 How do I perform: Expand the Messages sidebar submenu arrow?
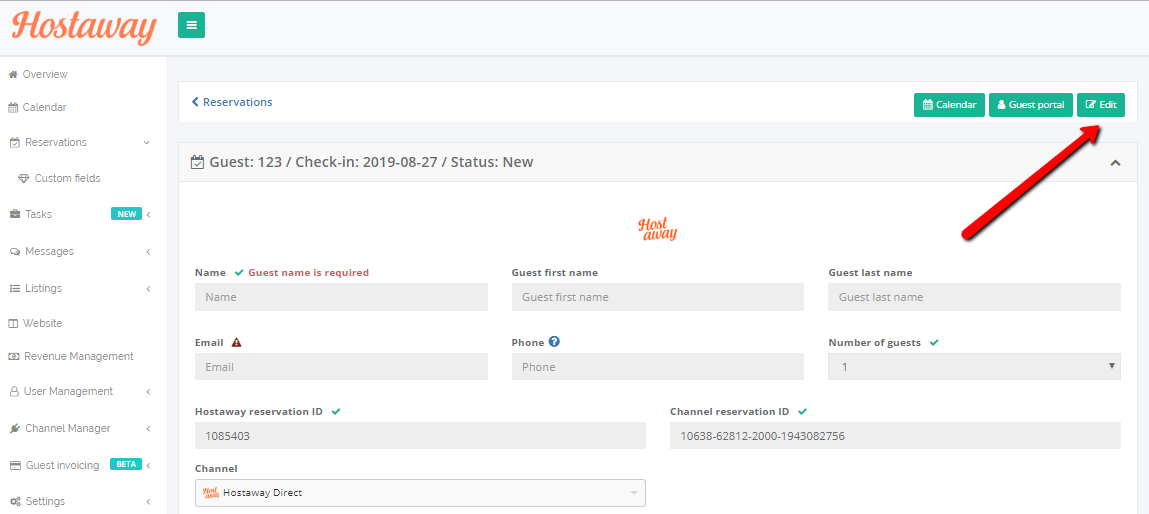point(149,252)
